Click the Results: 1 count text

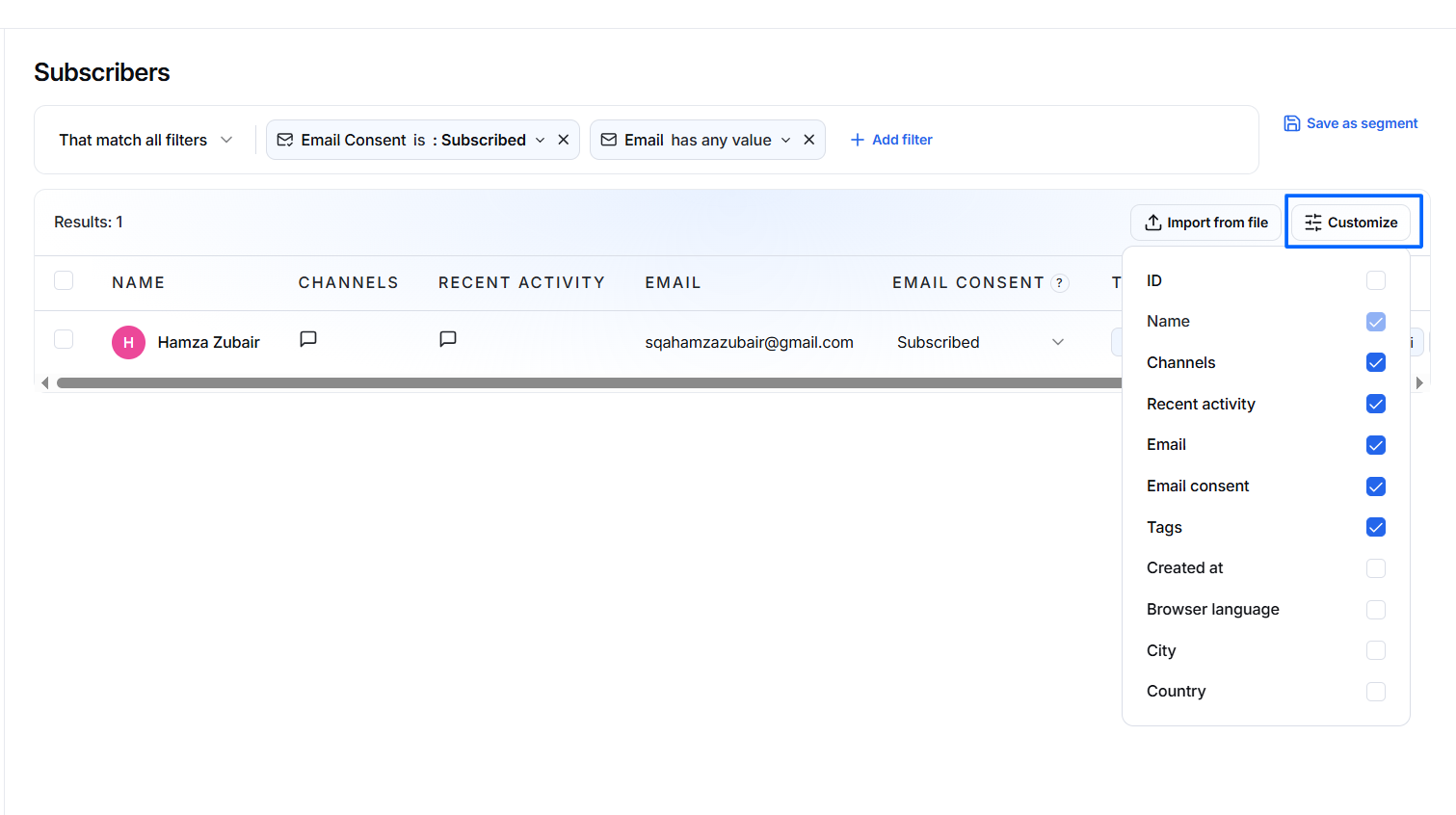[x=89, y=222]
